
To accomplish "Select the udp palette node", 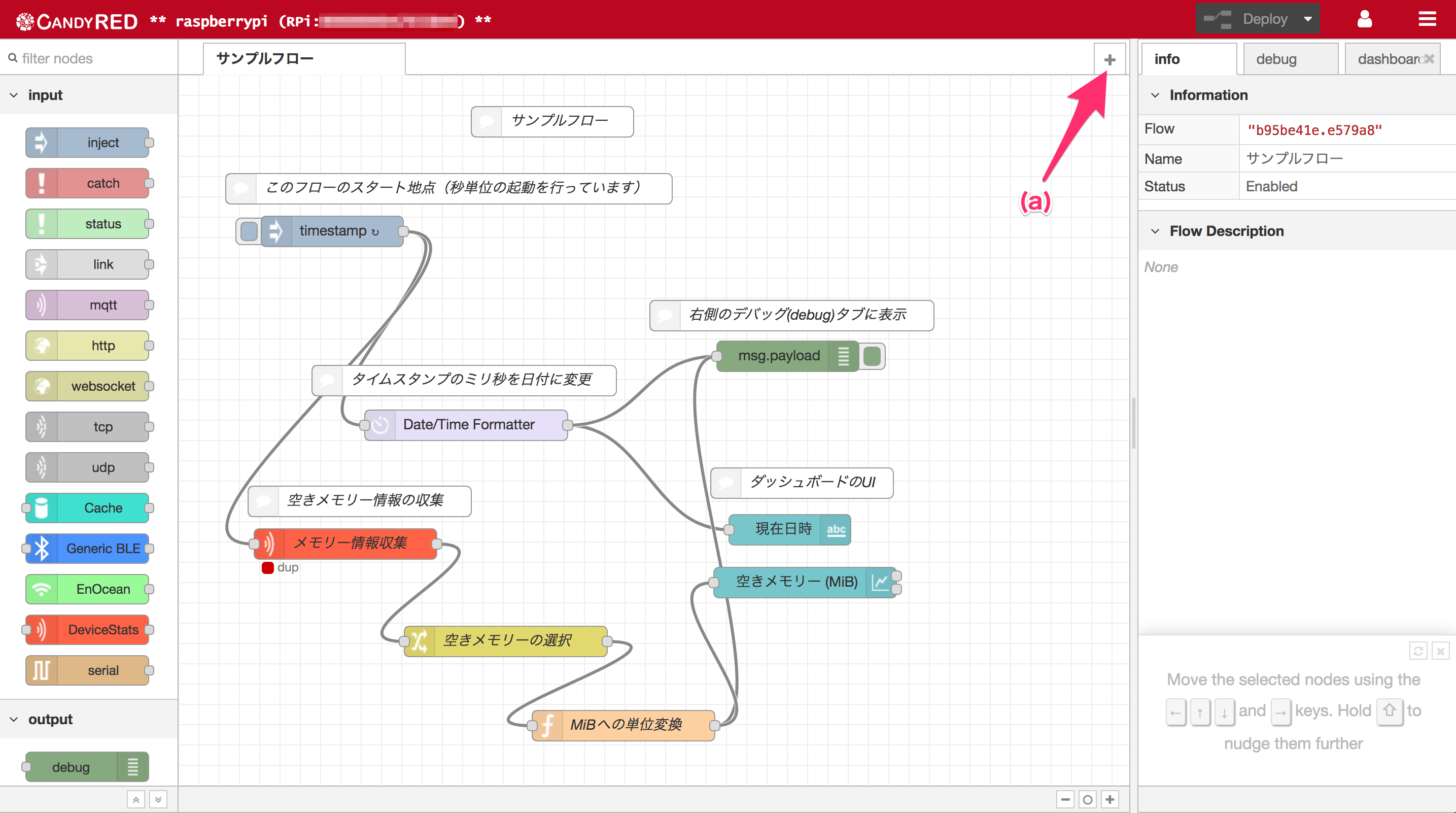I will 87,467.
